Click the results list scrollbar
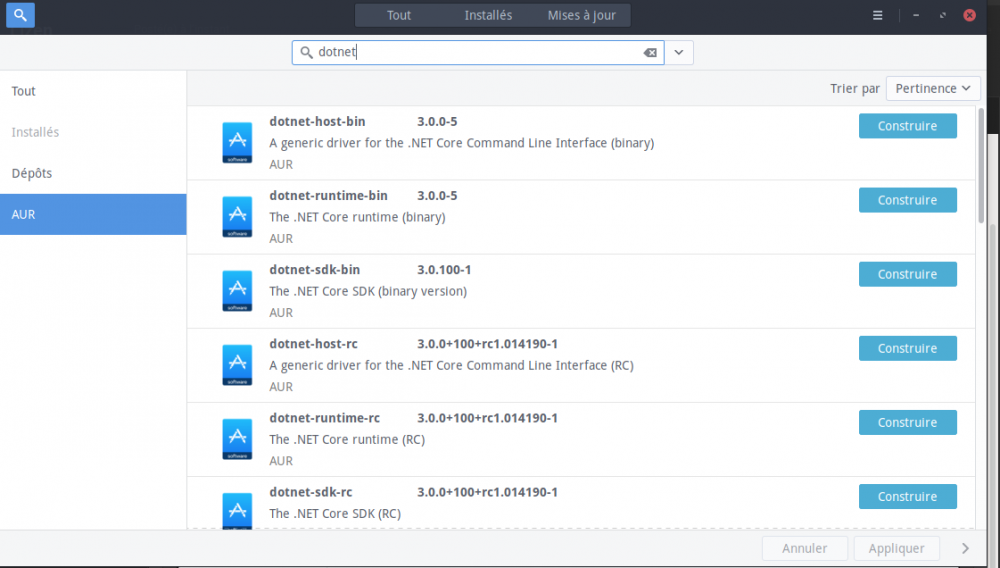The height and width of the screenshot is (568, 1000). [x=982, y=166]
